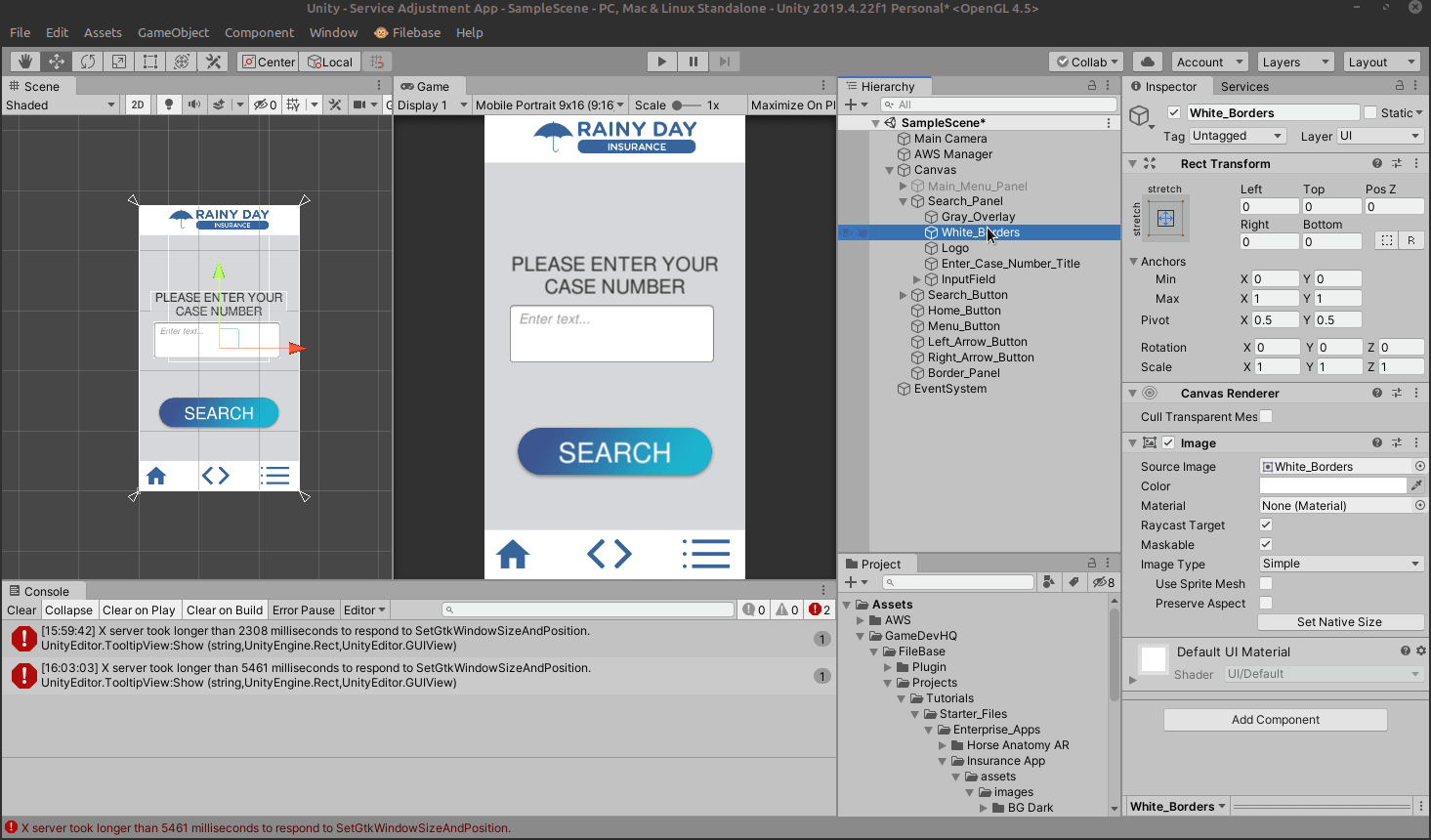Image resolution: width=1431 pixels, height=840 pixels.
Task: Enable Preserve Aspect checkbox
Action: point(1266,603)
